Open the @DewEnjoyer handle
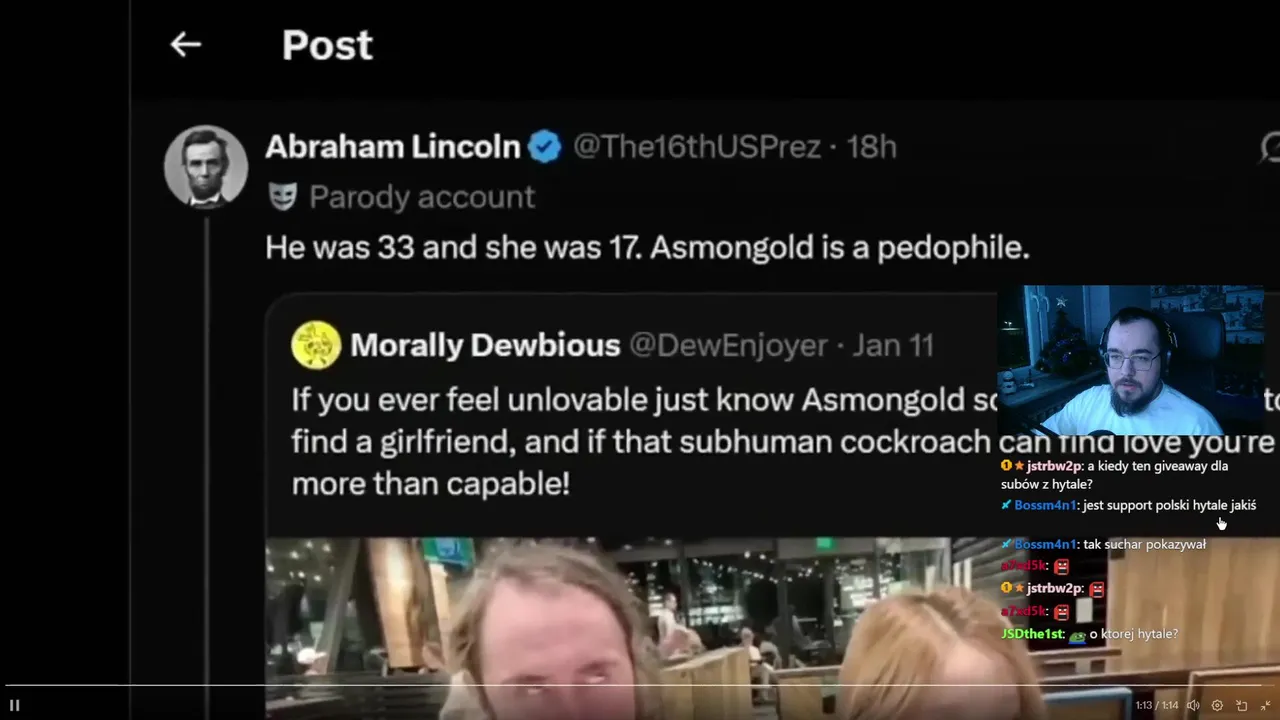 (727, 345)
